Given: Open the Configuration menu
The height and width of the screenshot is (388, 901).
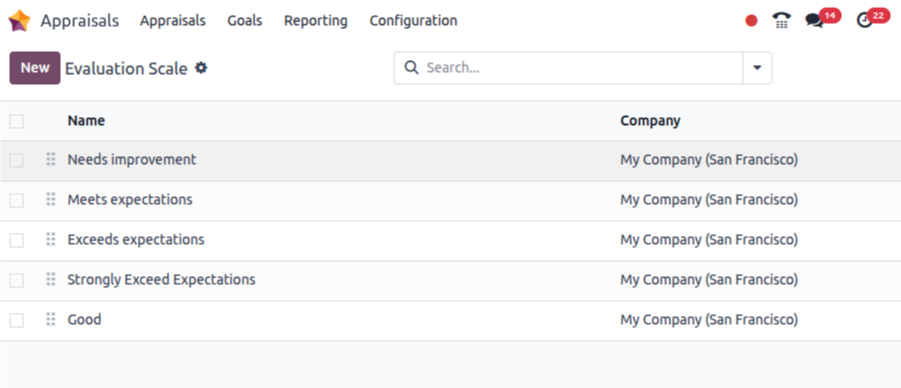Looking at the screenshot, I should (413, 21).
